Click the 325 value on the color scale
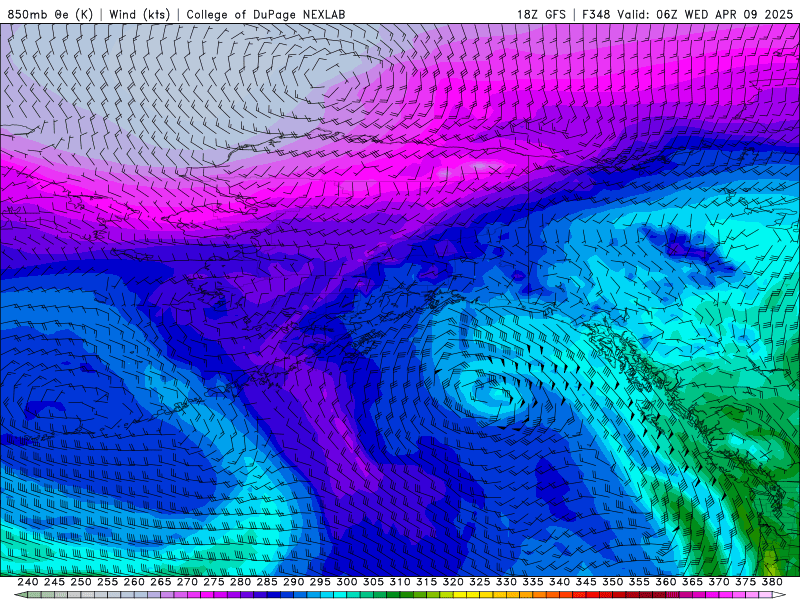 pyautogui.click(x=480, y=582)
